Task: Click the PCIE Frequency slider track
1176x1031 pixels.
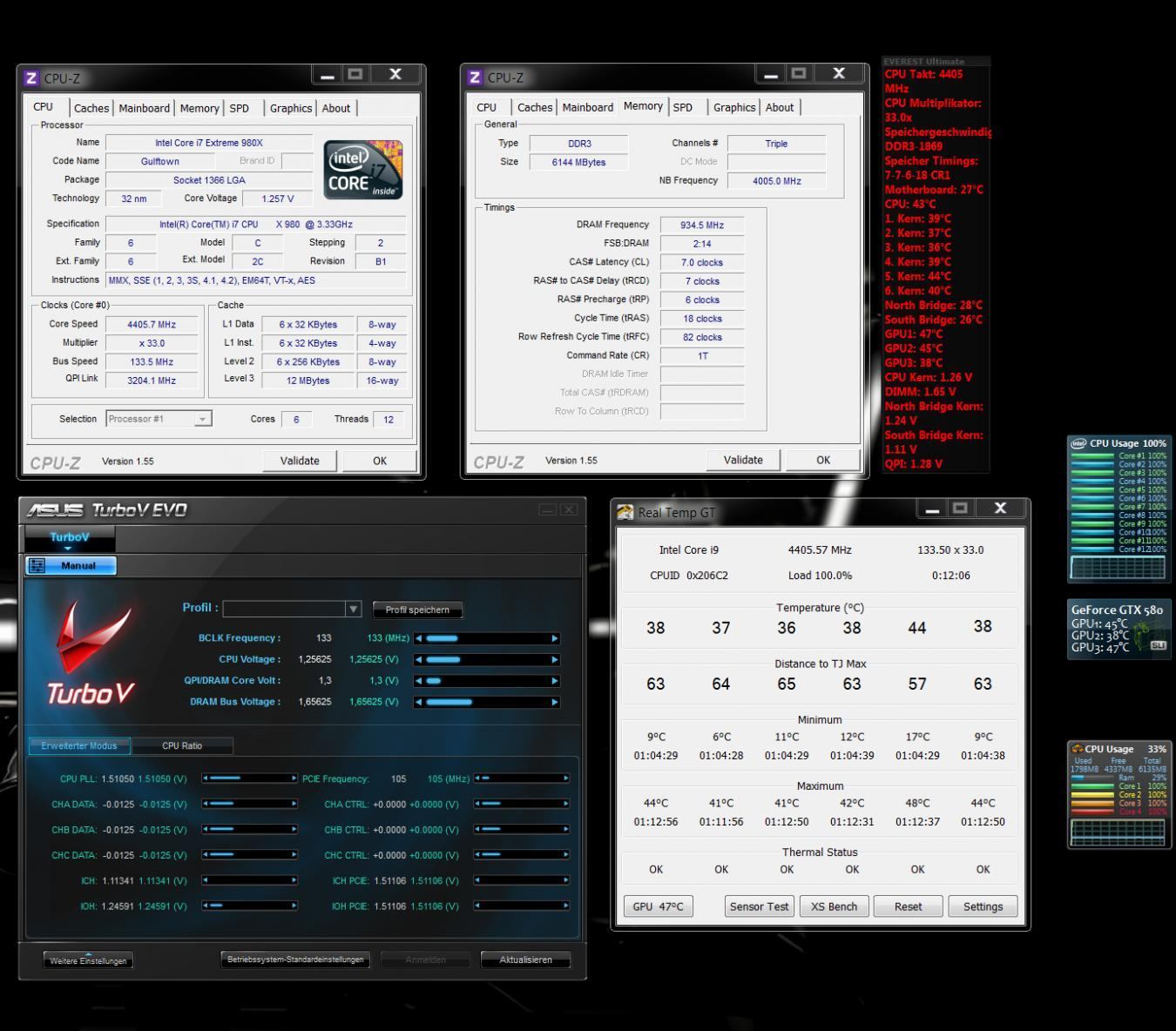Action: point(521,778)
